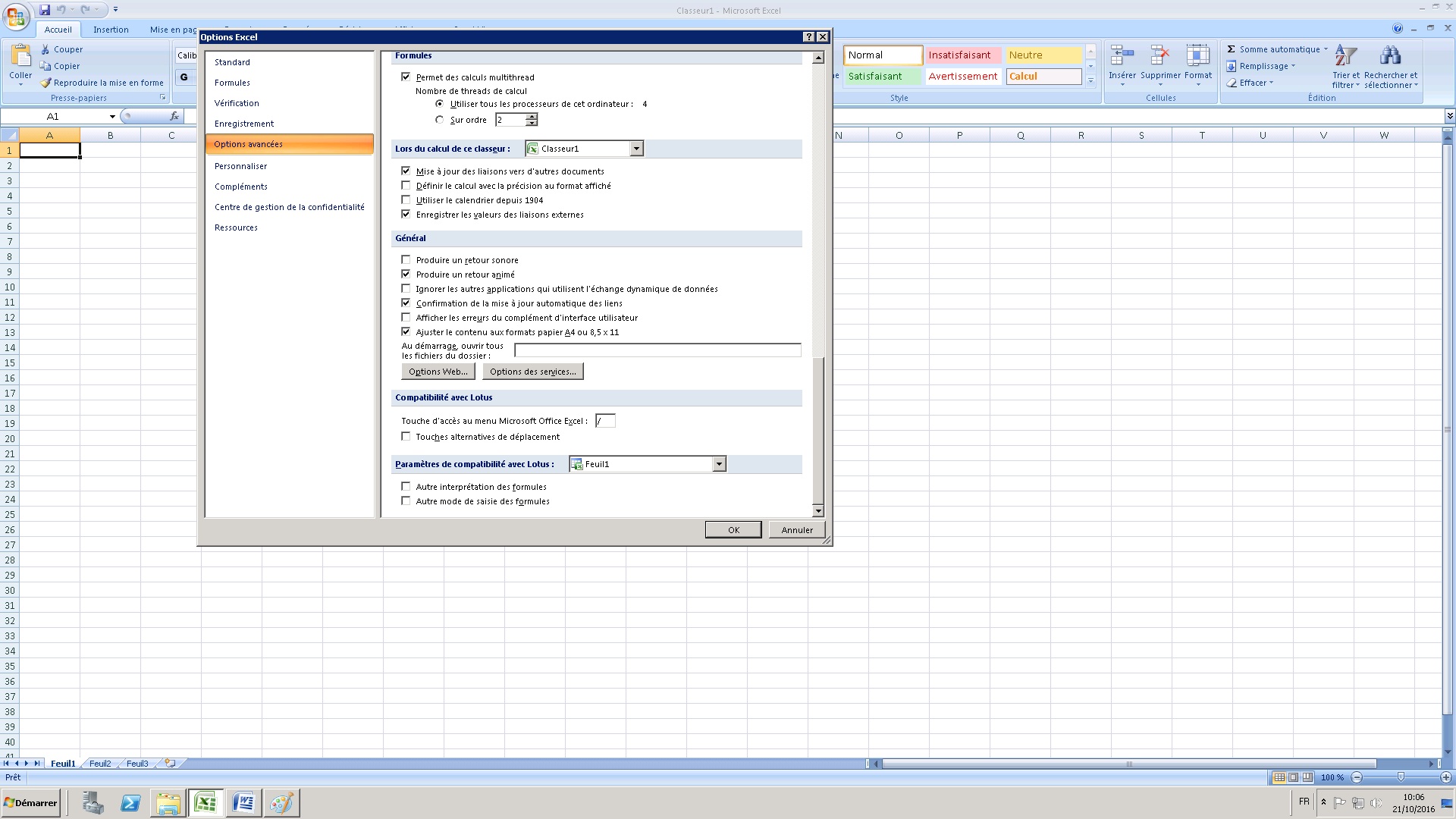Select the Sur ordre radio option
Screen dimensions: 1456x819
[440, 119]
